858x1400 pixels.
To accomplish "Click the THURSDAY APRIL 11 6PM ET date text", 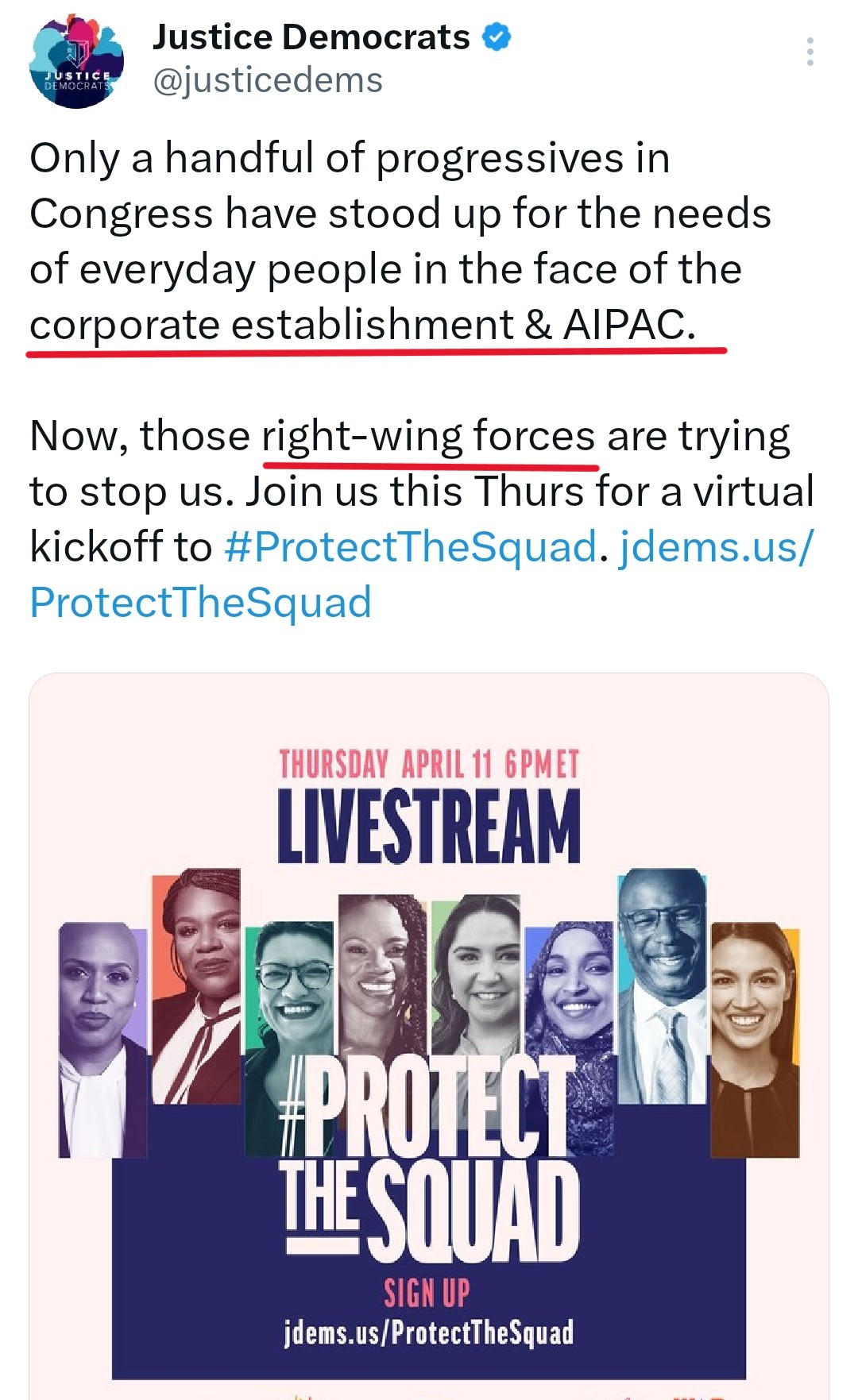I will pos(429,765).
